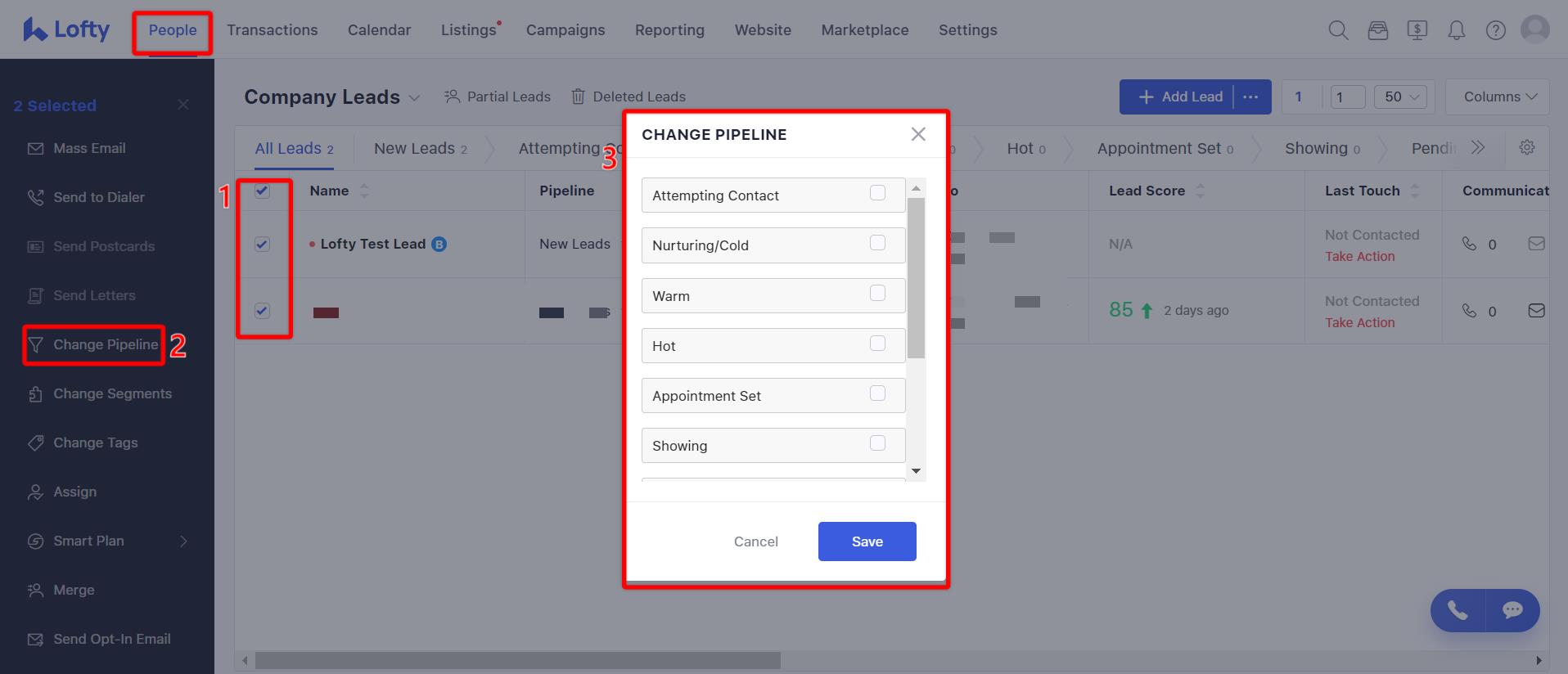Uncheck the Lofty Test Lead checkbox
Screen dimensions: 1568x674
[x=262, y=244]
